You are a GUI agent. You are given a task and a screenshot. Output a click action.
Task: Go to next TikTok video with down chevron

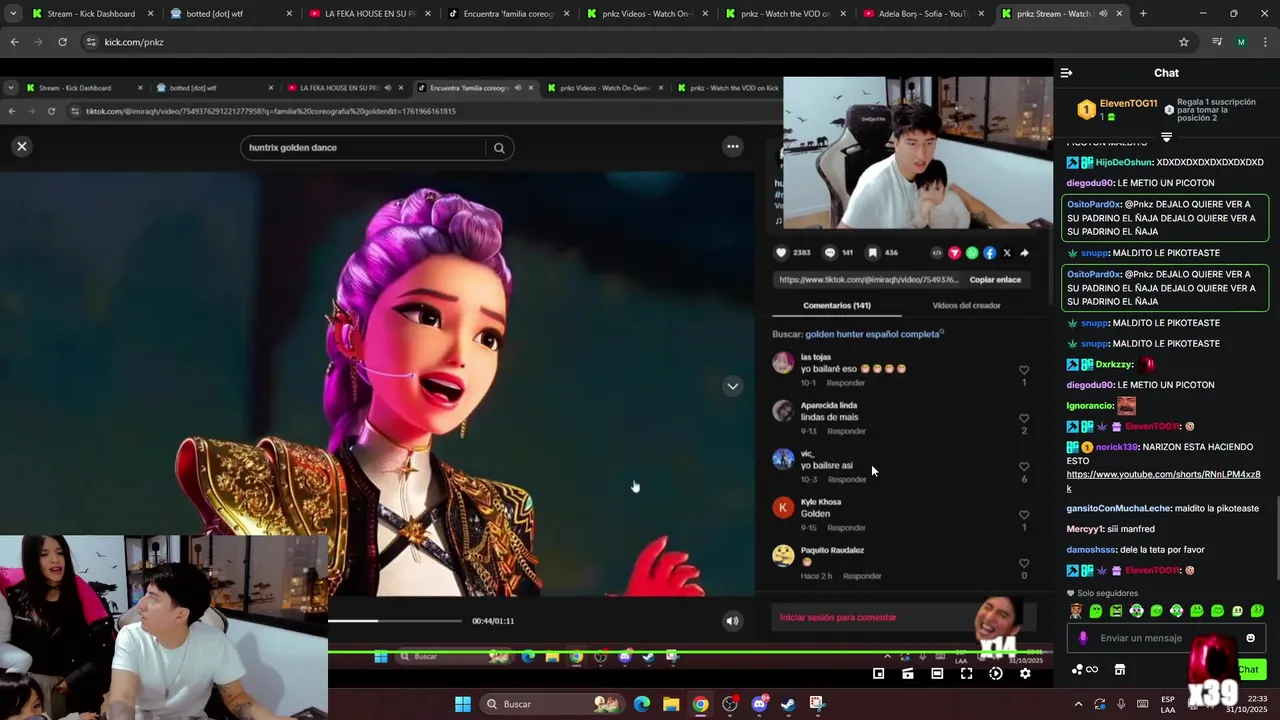coord(733,386)
